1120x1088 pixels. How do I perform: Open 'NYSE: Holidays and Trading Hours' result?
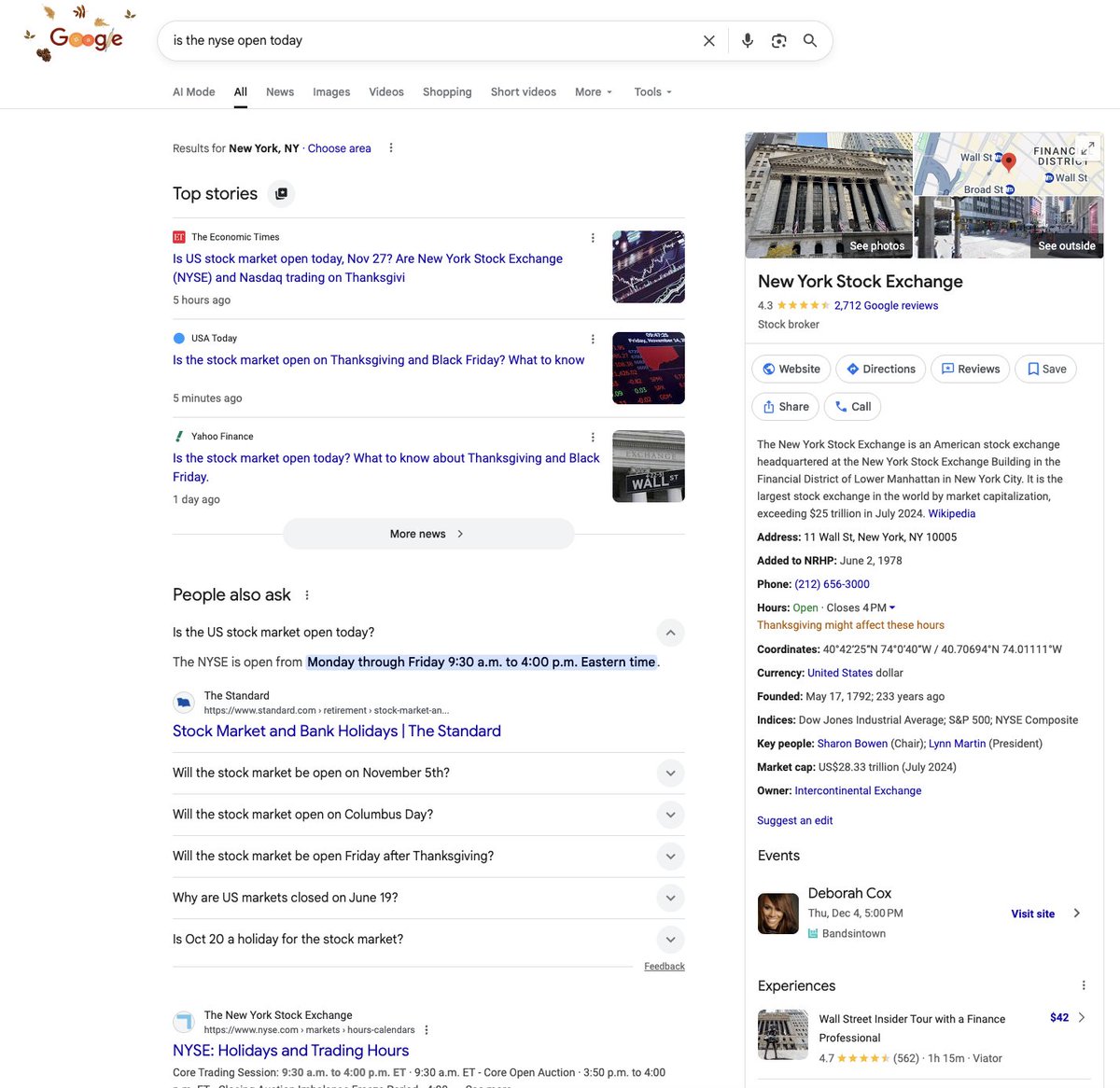(x=291, y=1051)
